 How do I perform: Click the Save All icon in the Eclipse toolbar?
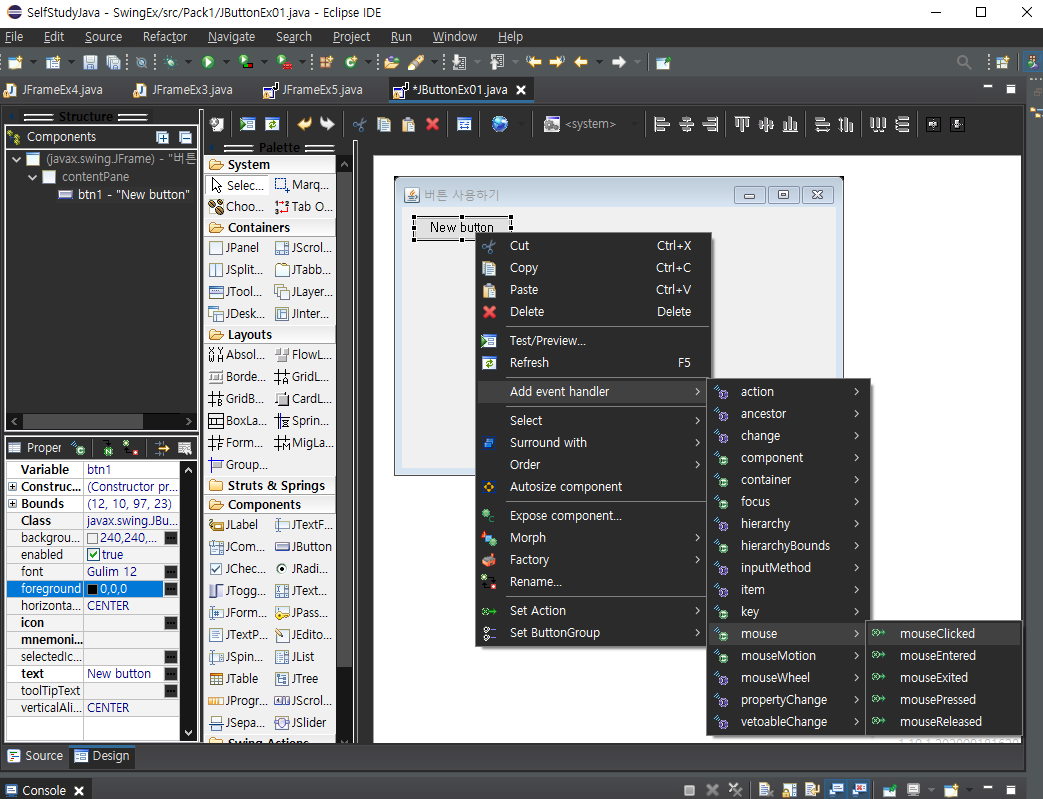pyautogui.click(x=113, y=62)
